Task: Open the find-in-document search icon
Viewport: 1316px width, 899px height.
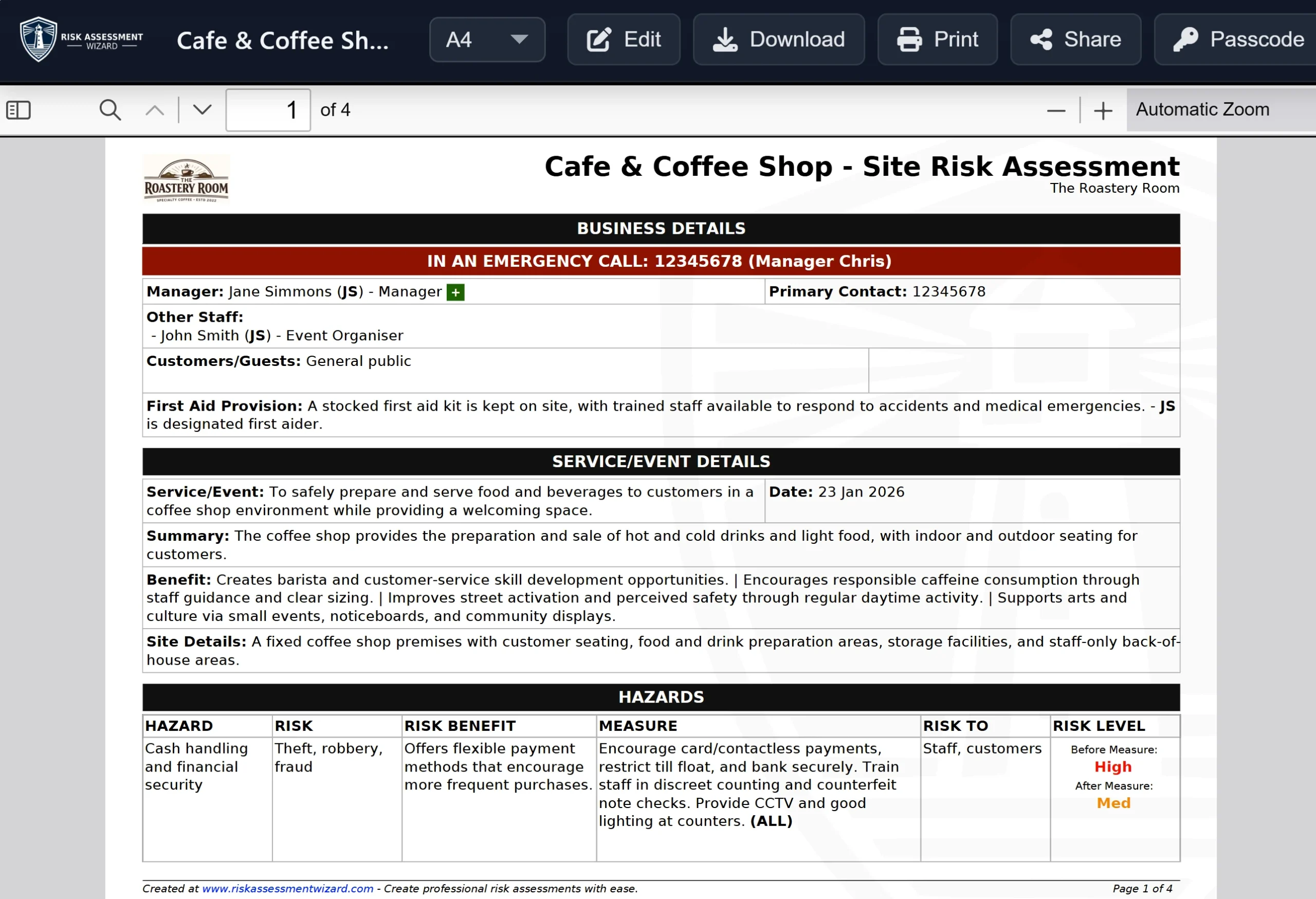Action: (x=110, y=110)
